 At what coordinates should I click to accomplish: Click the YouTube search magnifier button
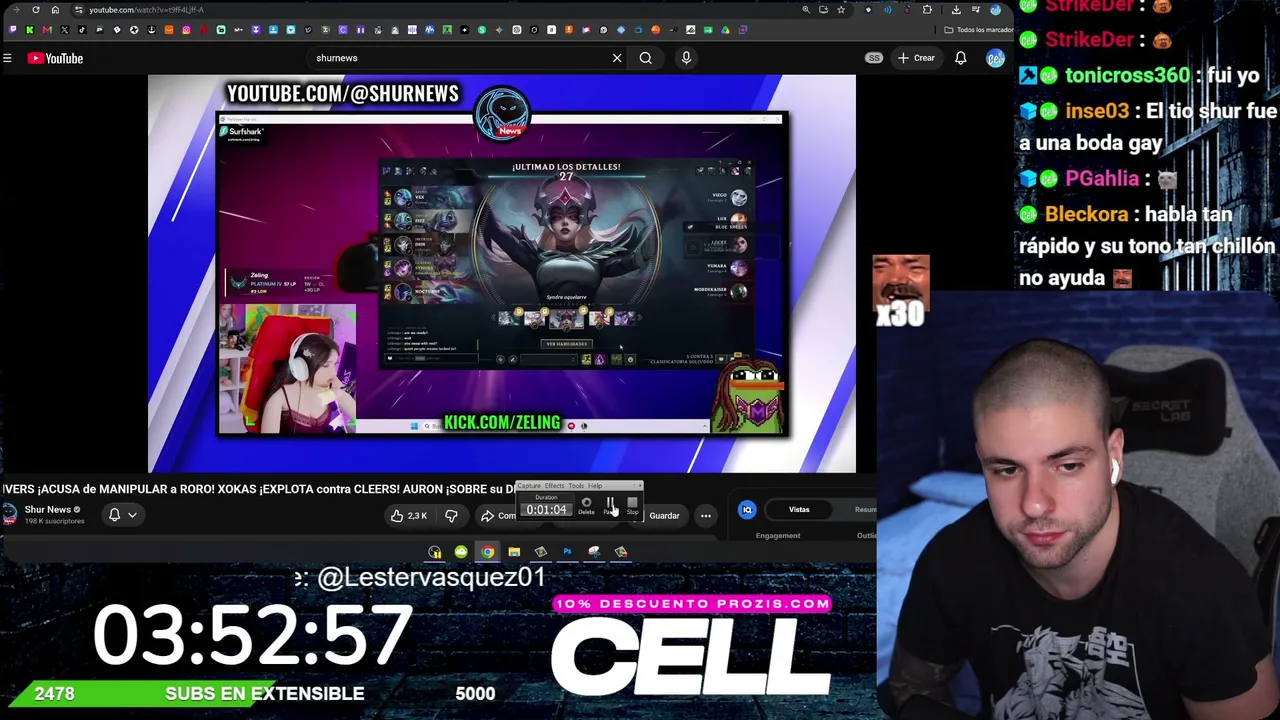click(646, 58)
